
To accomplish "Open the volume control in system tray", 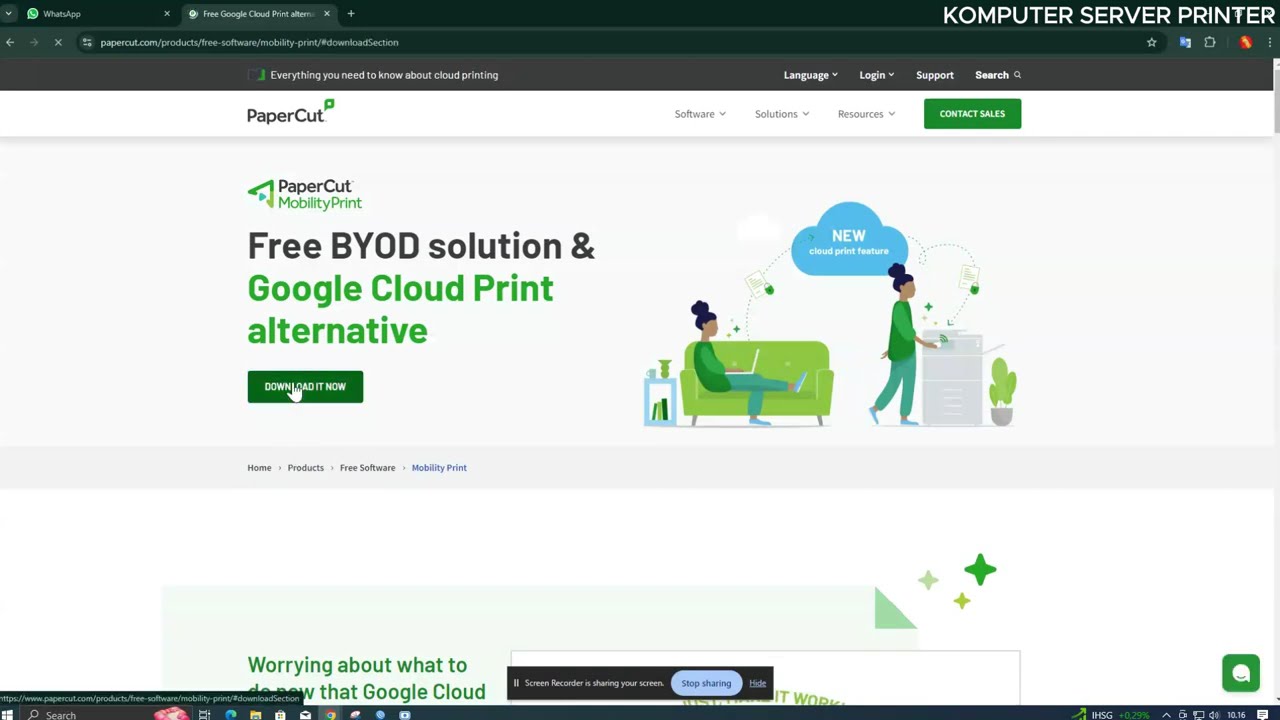I will coord(1214,714).
